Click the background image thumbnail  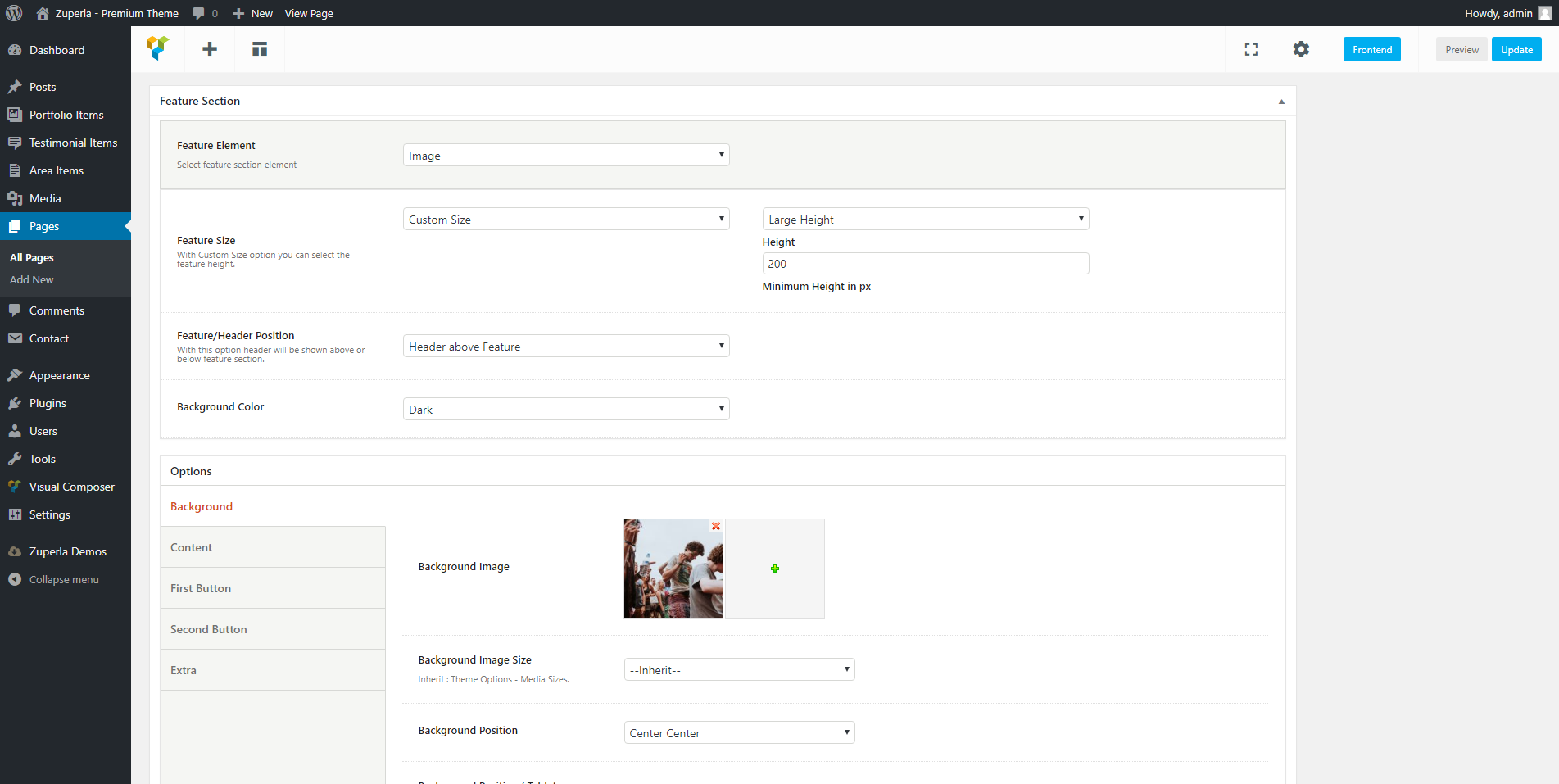pyautogui.click(x=673, y=569)
